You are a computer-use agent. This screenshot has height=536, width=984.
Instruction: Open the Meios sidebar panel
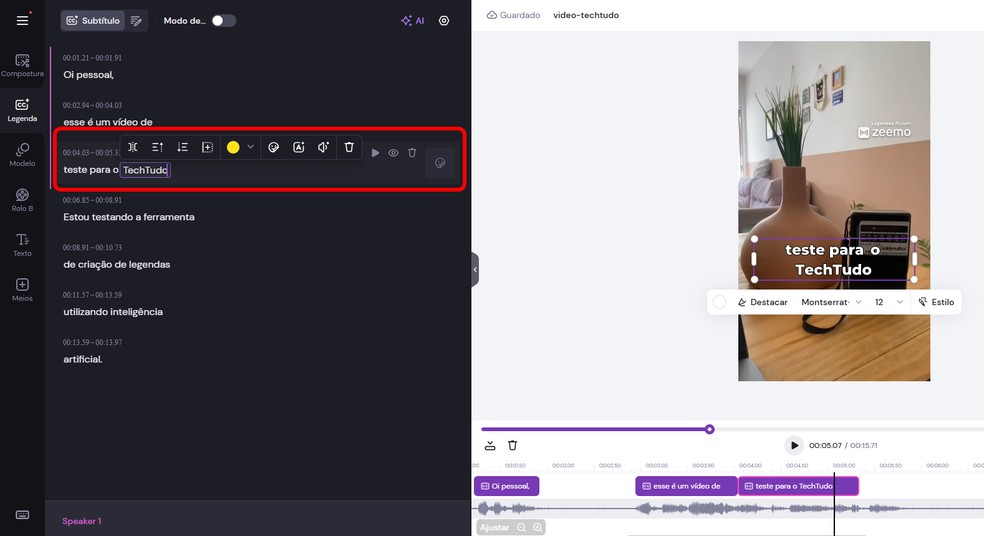click(x=22, y=290)
